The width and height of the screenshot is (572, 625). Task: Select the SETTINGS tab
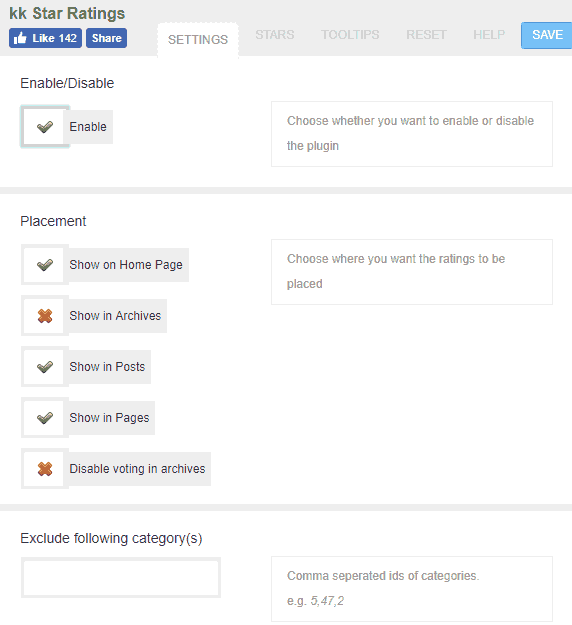tap(198, 39)
